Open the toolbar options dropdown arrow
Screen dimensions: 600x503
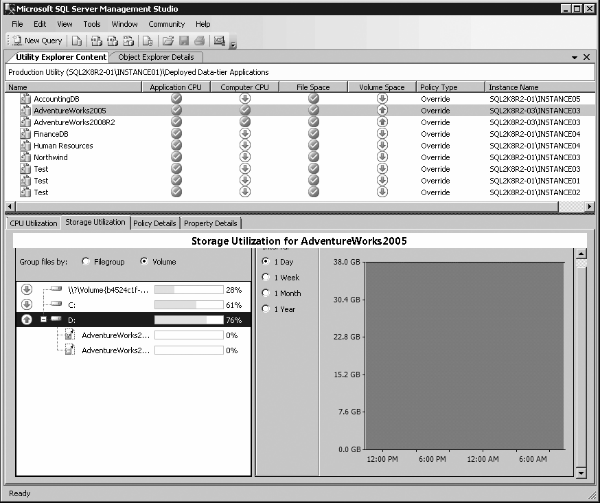233,44
